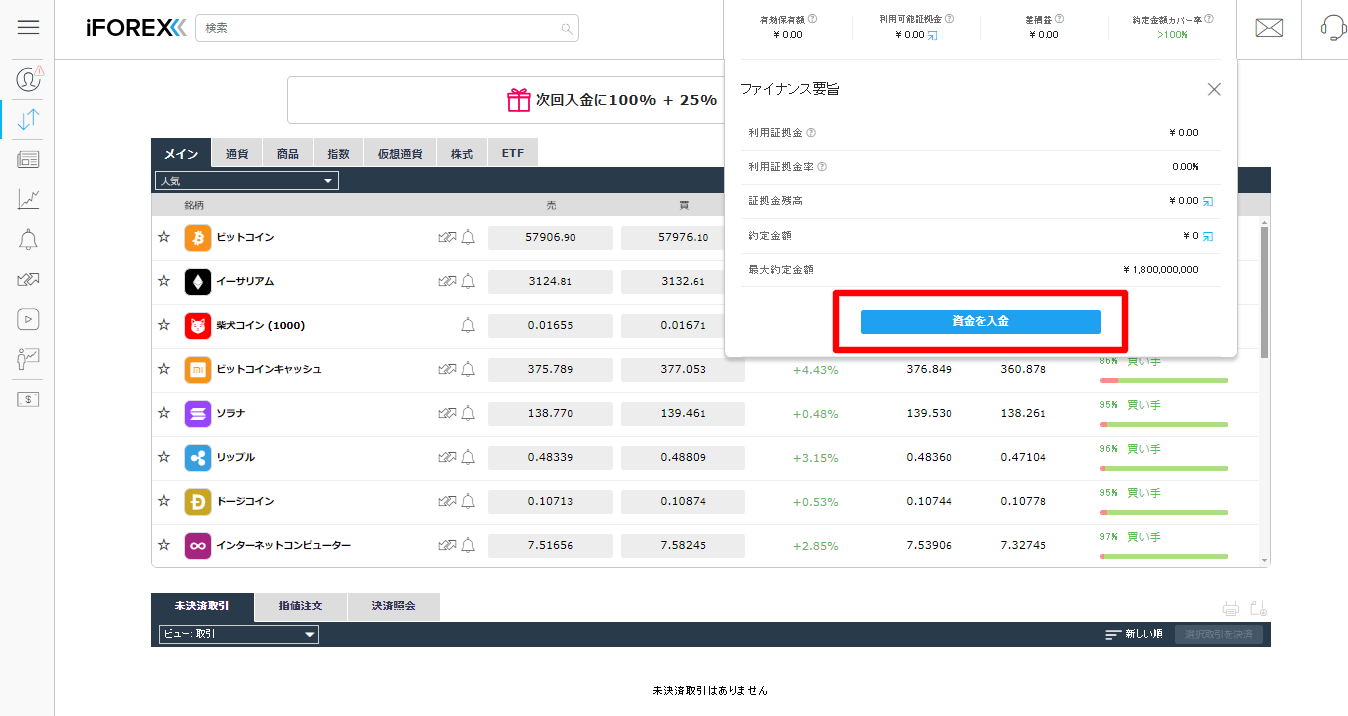Viewport: 1348px width, 716px height.
Task: Open the ビュー:取引 dropdown
Action: 238,634
